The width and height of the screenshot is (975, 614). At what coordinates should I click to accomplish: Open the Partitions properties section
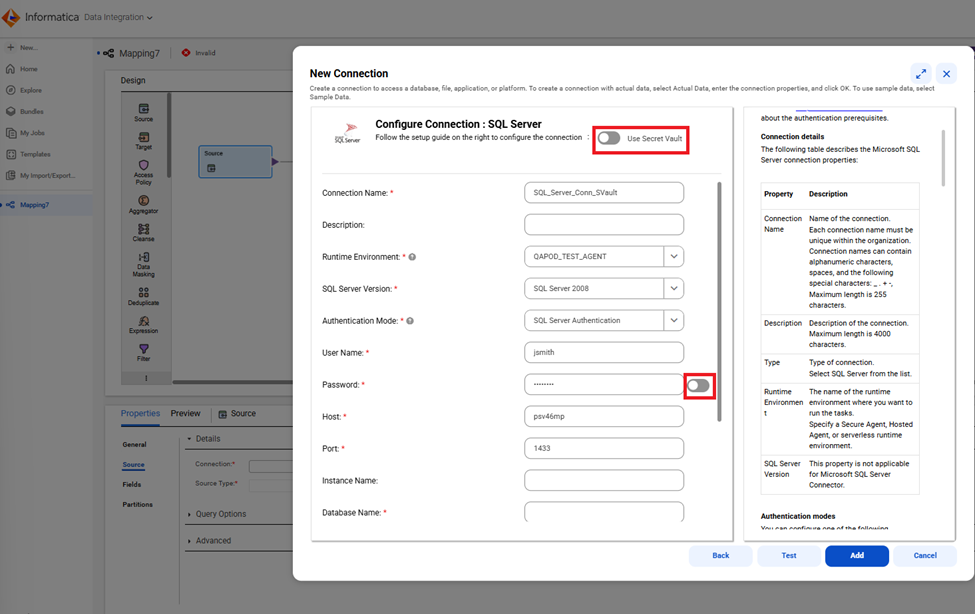tap(137, 505)
